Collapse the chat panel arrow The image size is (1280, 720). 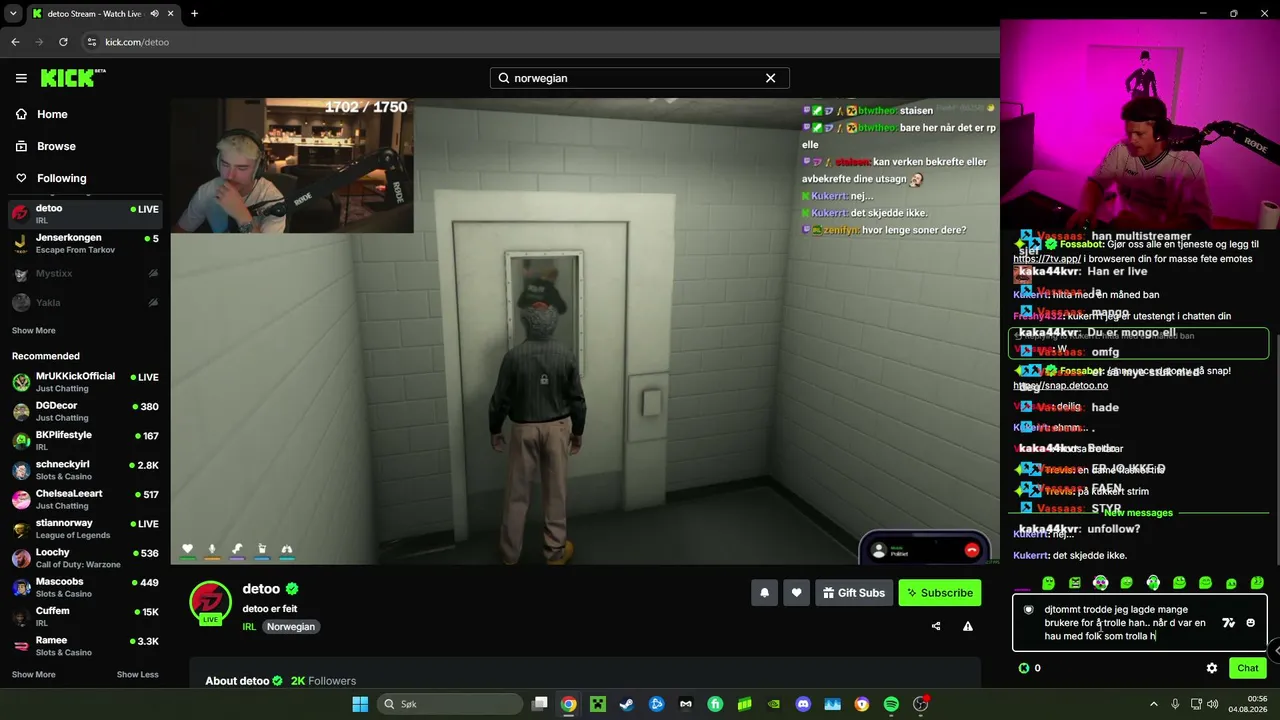pos(1275,650)
